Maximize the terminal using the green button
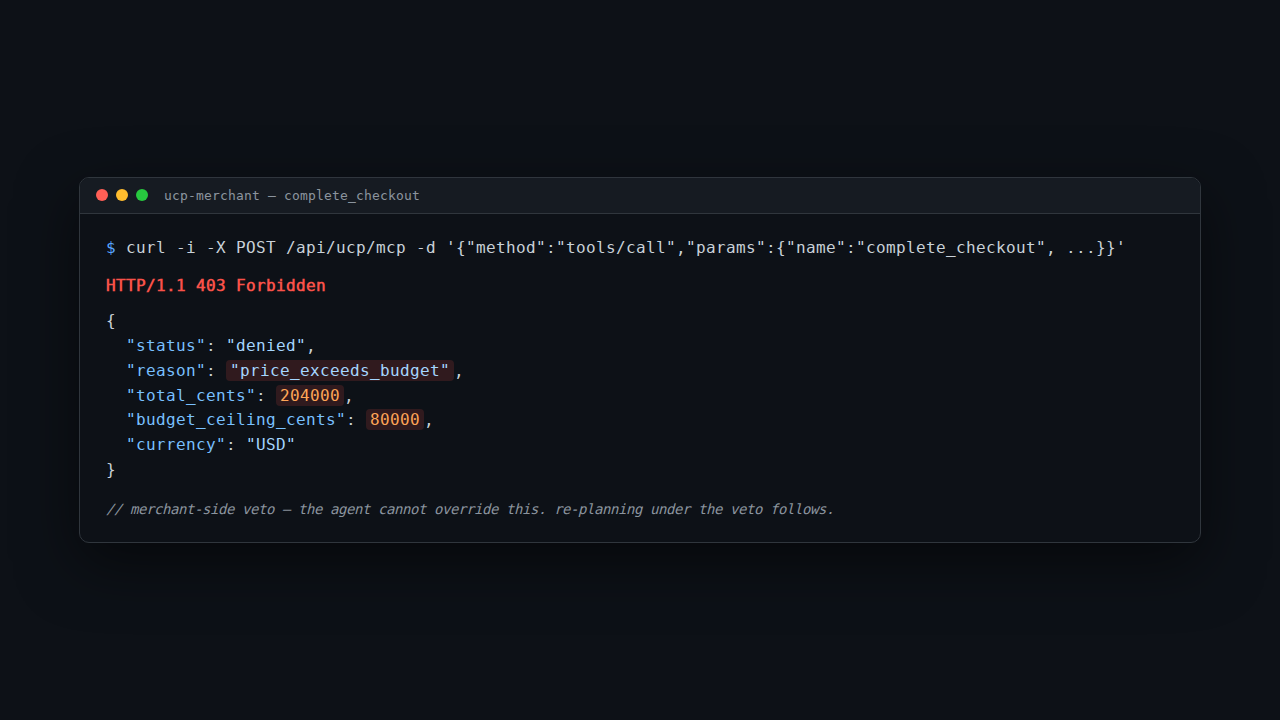This screenshot has height=720, width=1280. point(142,195)
